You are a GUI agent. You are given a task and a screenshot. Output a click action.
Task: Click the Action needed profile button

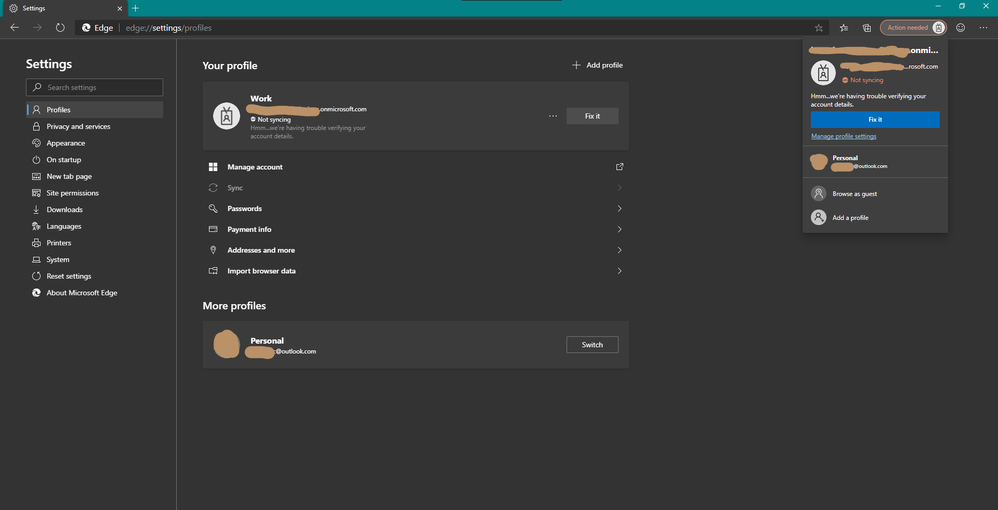[913, 27]
